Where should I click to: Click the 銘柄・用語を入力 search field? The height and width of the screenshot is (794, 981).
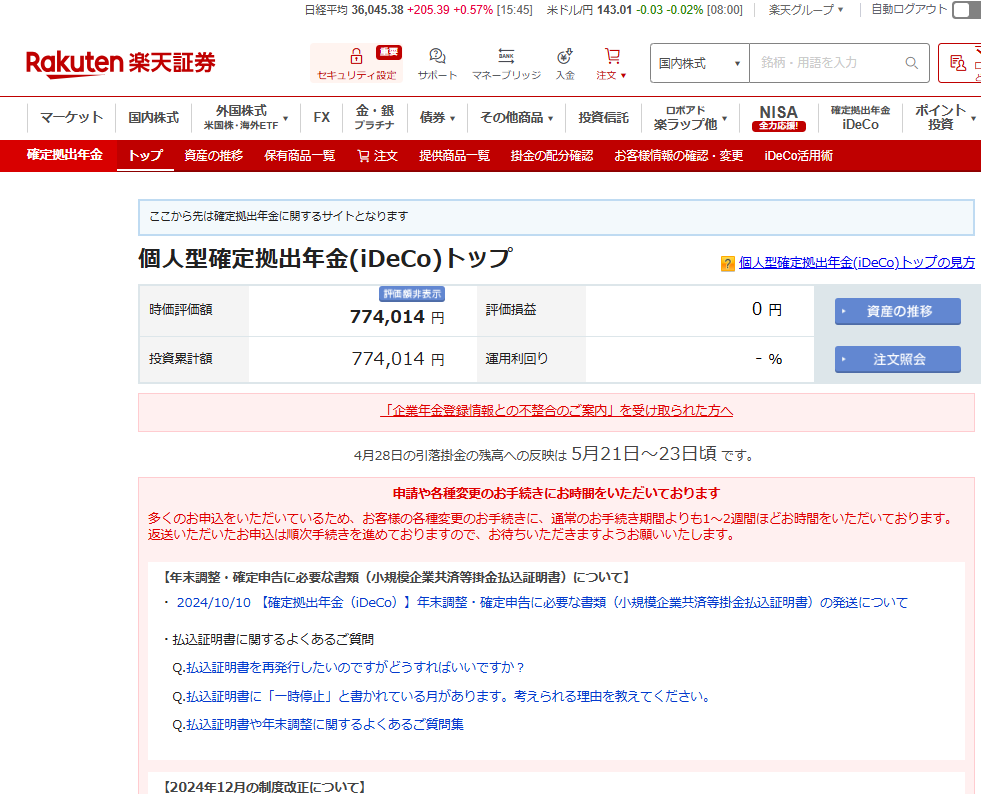pyautogui.click(x=825, y=63)
